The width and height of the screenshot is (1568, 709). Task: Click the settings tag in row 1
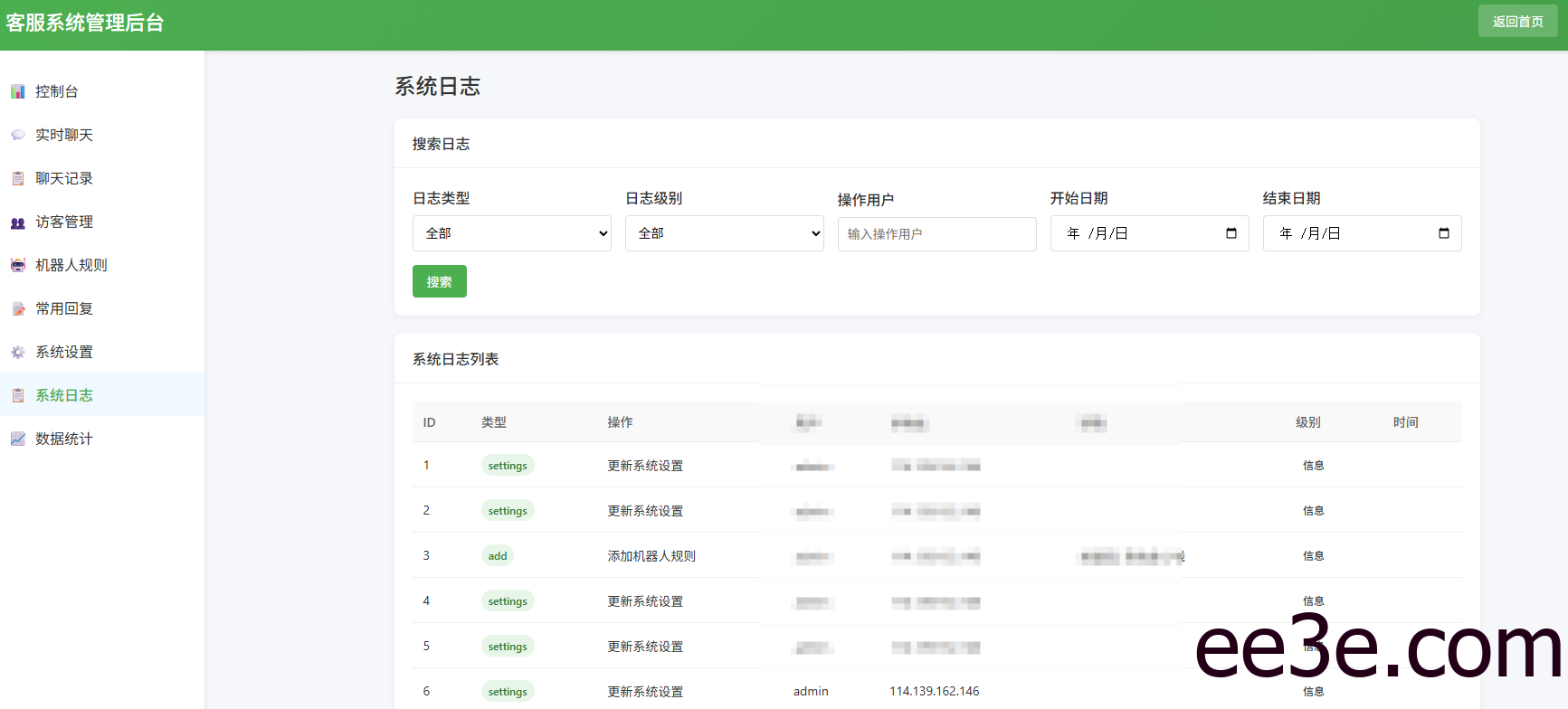click(508, 466)
